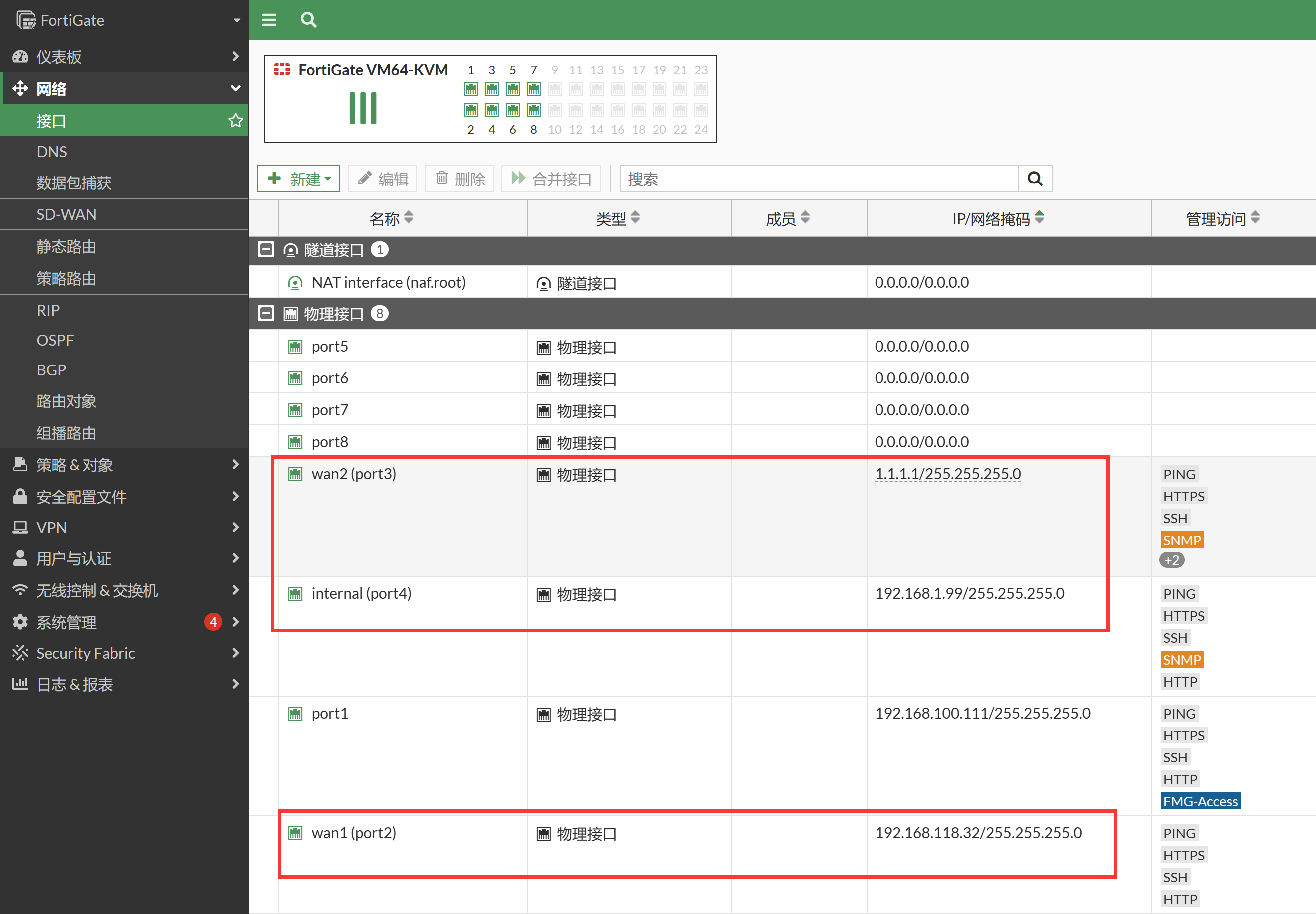This screenshot has width=1316, height=914.
Task: Click the NAT interface tunnel icon
Action: [295, 282]
